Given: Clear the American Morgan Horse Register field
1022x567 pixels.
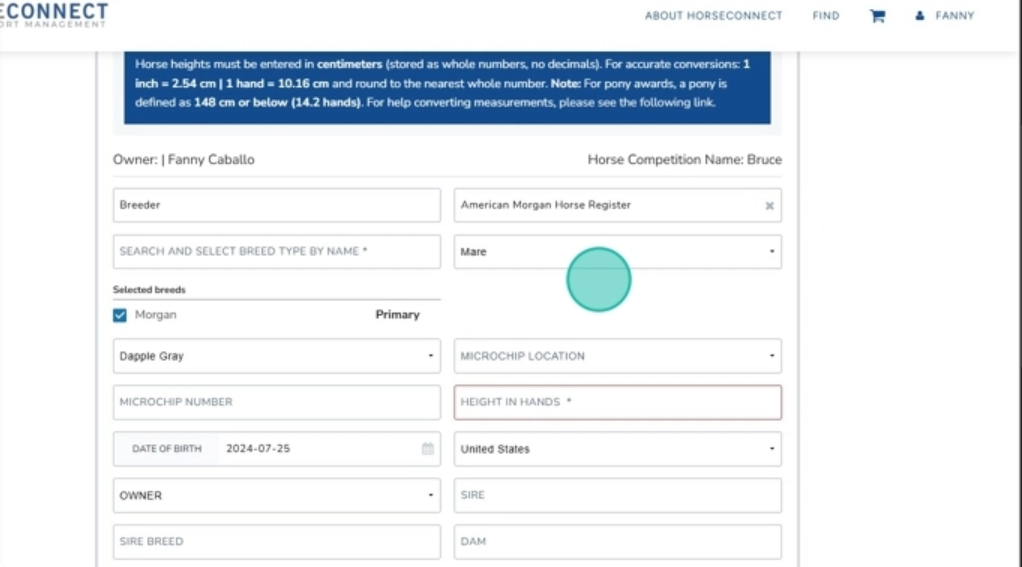Looking at the screenshot, I should [x=769, y=206].
